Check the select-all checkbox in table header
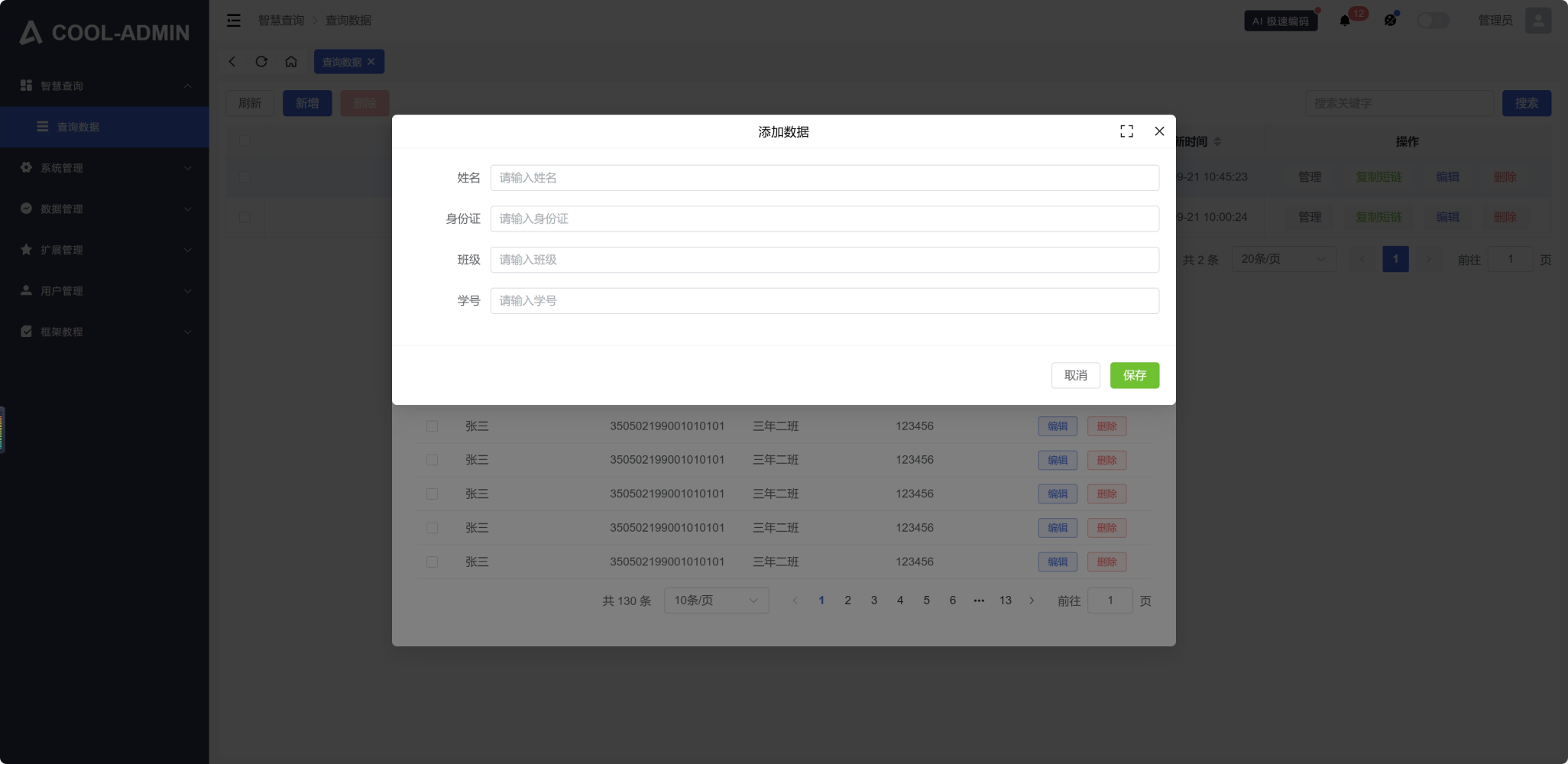This screenshot has height=764, width=1568. click(245, 141)
